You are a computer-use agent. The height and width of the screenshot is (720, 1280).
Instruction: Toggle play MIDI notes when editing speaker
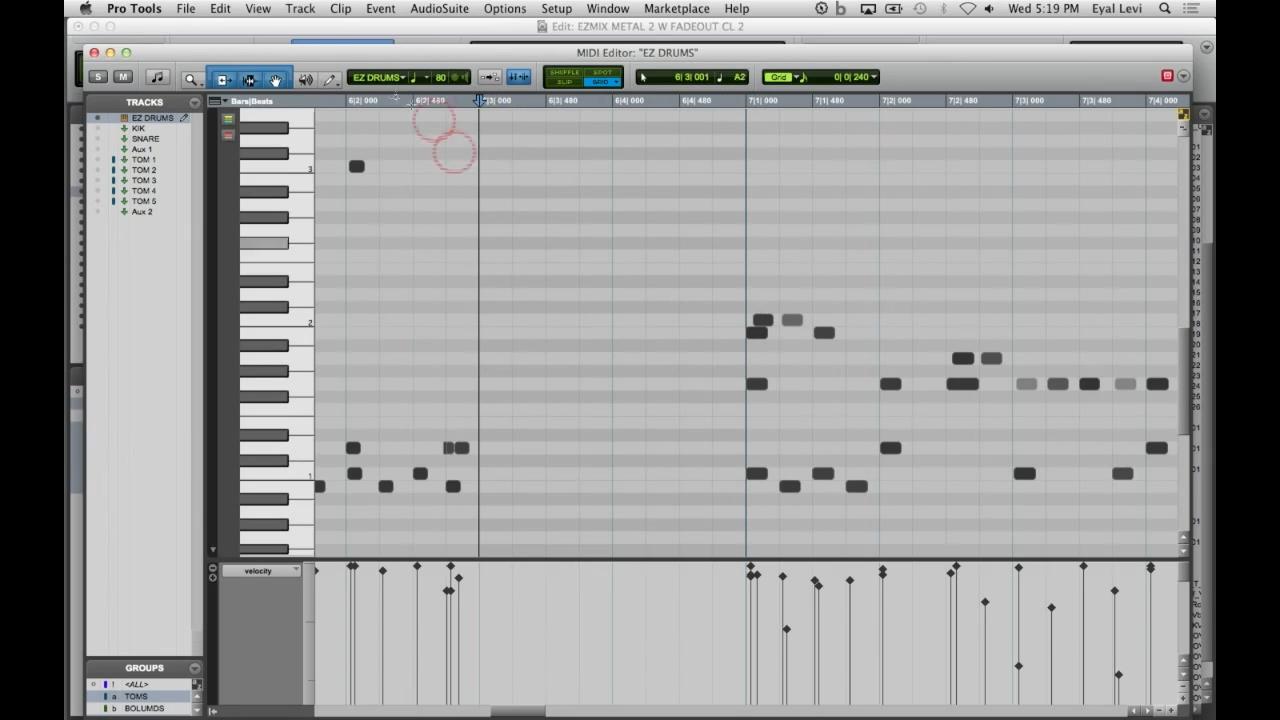pos(460,77)
